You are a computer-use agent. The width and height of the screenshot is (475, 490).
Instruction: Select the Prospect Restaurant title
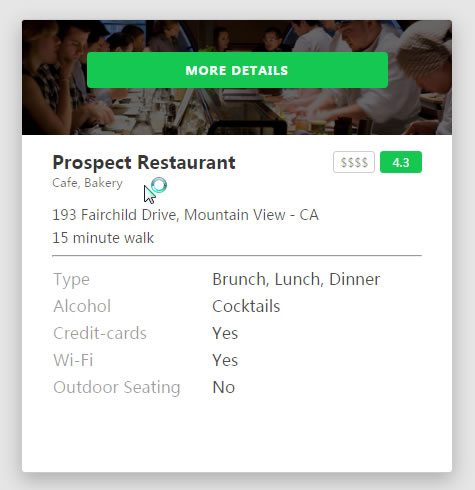(x=144, y=163)
